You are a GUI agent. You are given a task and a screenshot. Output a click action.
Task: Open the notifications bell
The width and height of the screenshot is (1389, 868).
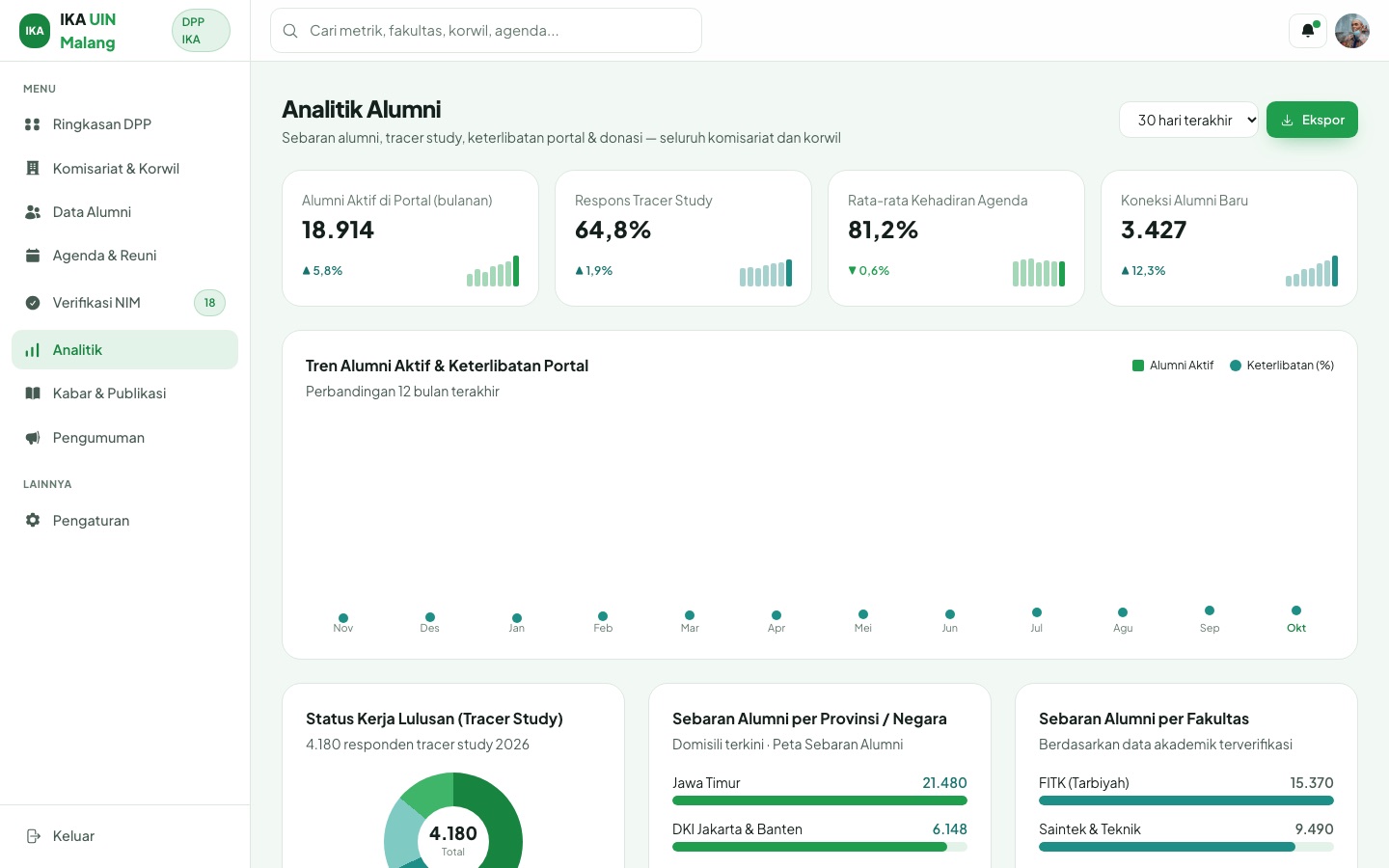pos(1308,31)
